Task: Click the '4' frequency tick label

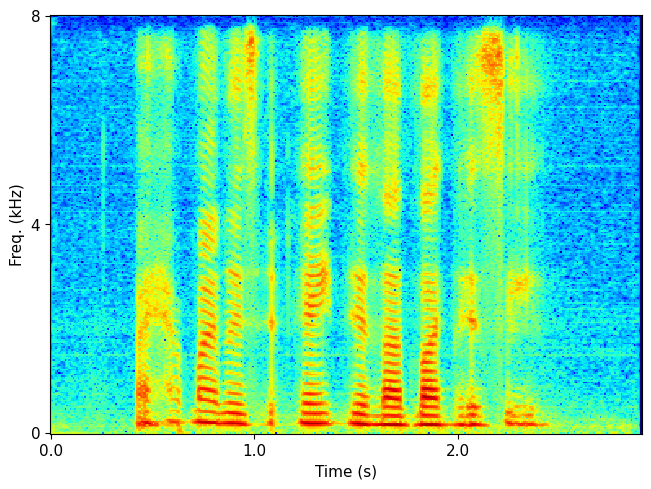Action: [36, 225]
